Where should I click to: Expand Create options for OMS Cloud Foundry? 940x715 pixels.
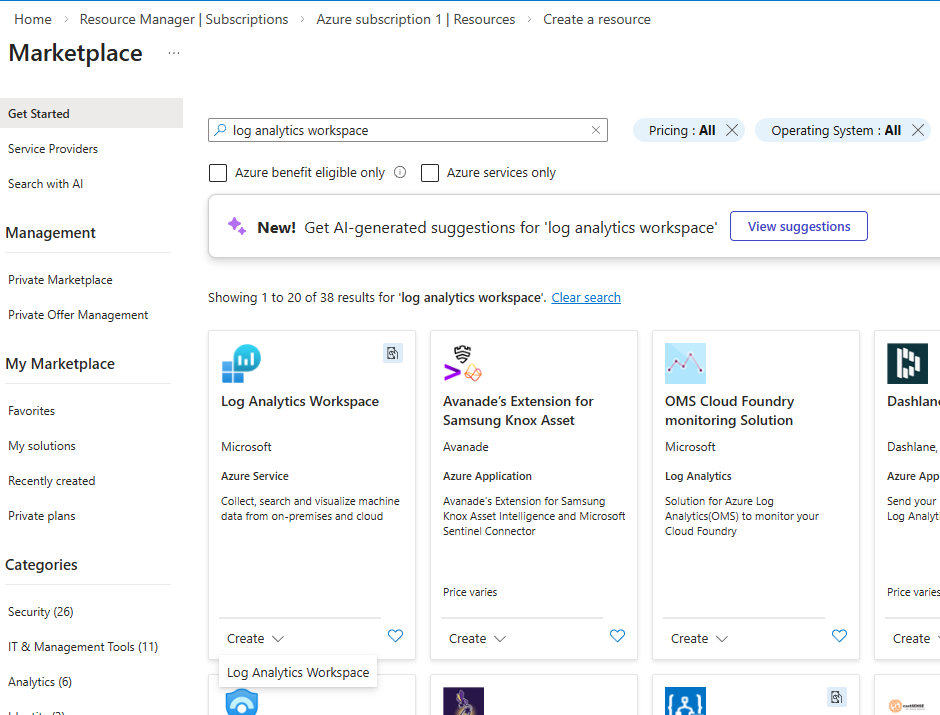[x=699, y=638]
